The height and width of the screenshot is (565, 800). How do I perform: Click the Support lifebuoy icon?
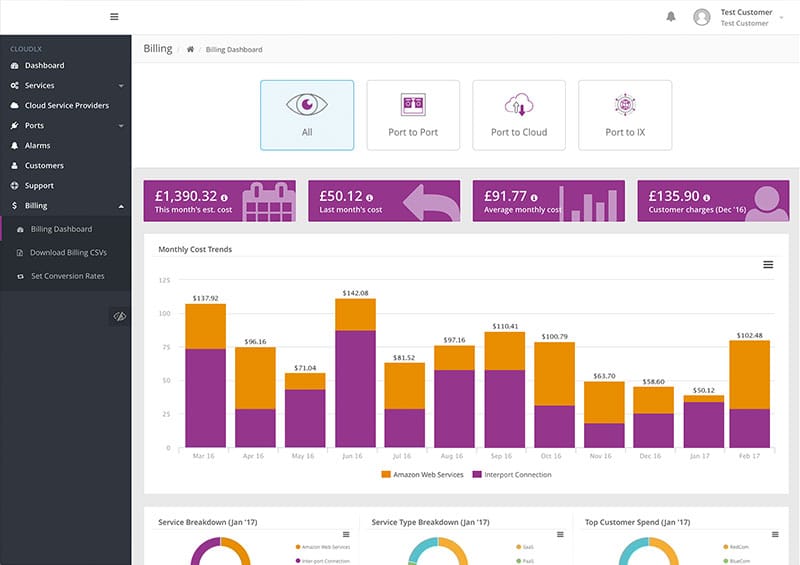click(x=14, y=186)
